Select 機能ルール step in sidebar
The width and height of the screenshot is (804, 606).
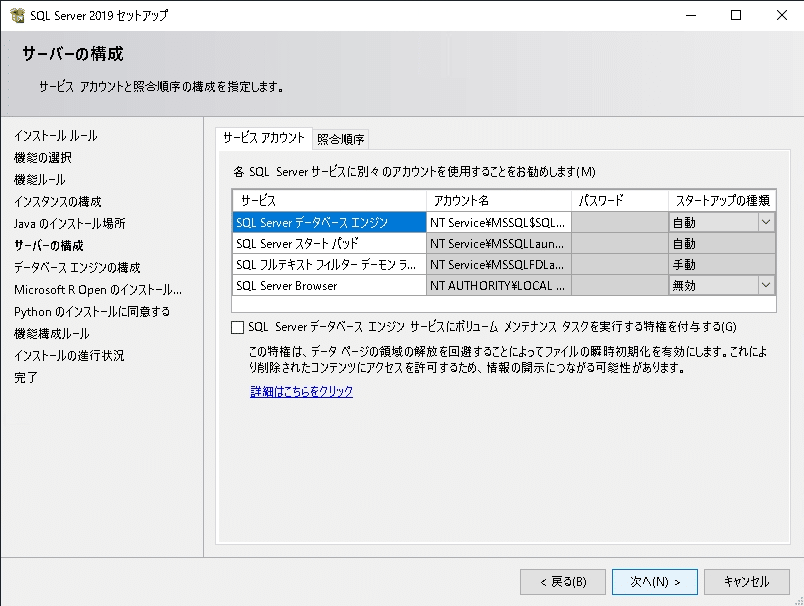40,180
